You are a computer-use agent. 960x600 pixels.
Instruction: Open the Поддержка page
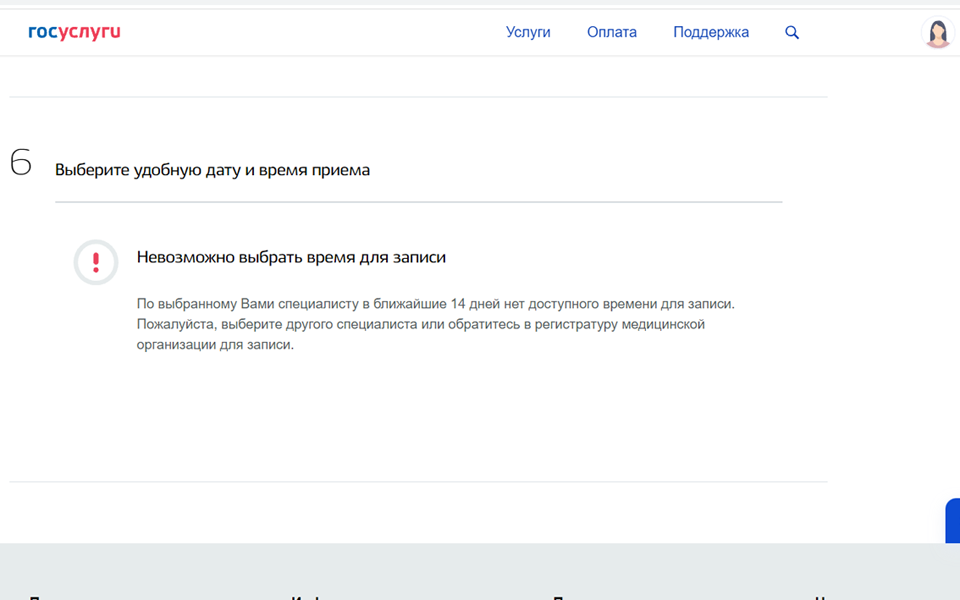coord(710,32)
